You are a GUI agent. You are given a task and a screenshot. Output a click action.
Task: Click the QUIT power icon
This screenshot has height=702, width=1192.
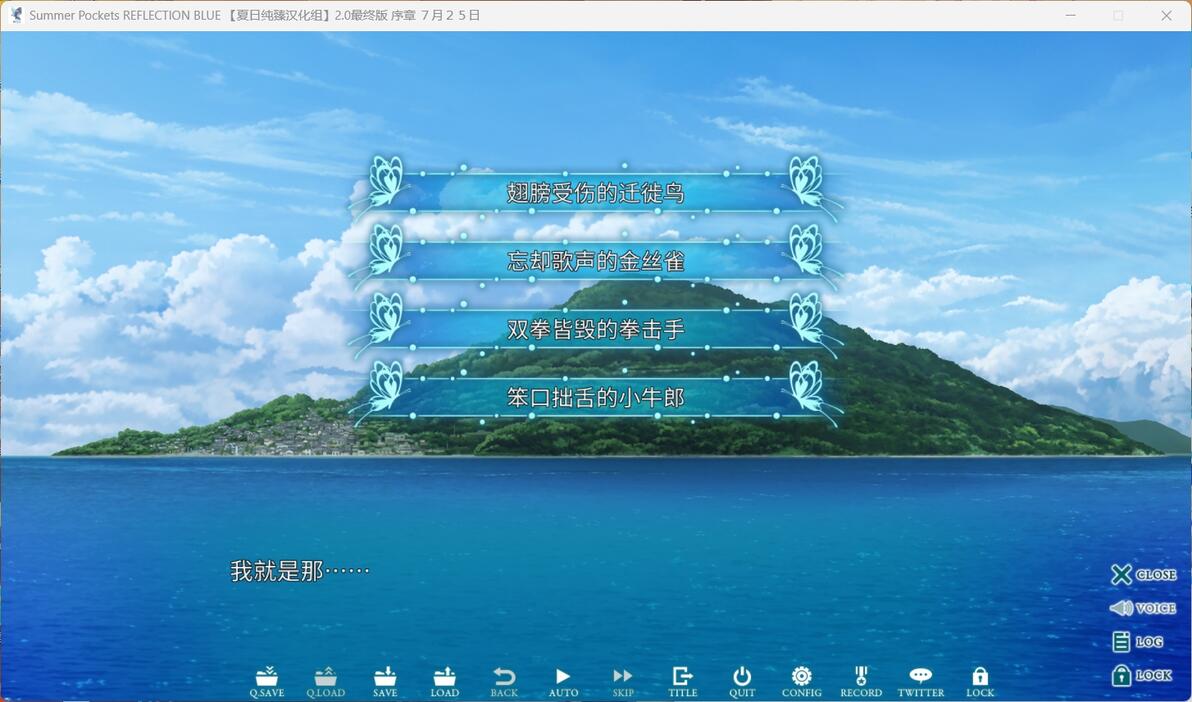pos(742,682)
